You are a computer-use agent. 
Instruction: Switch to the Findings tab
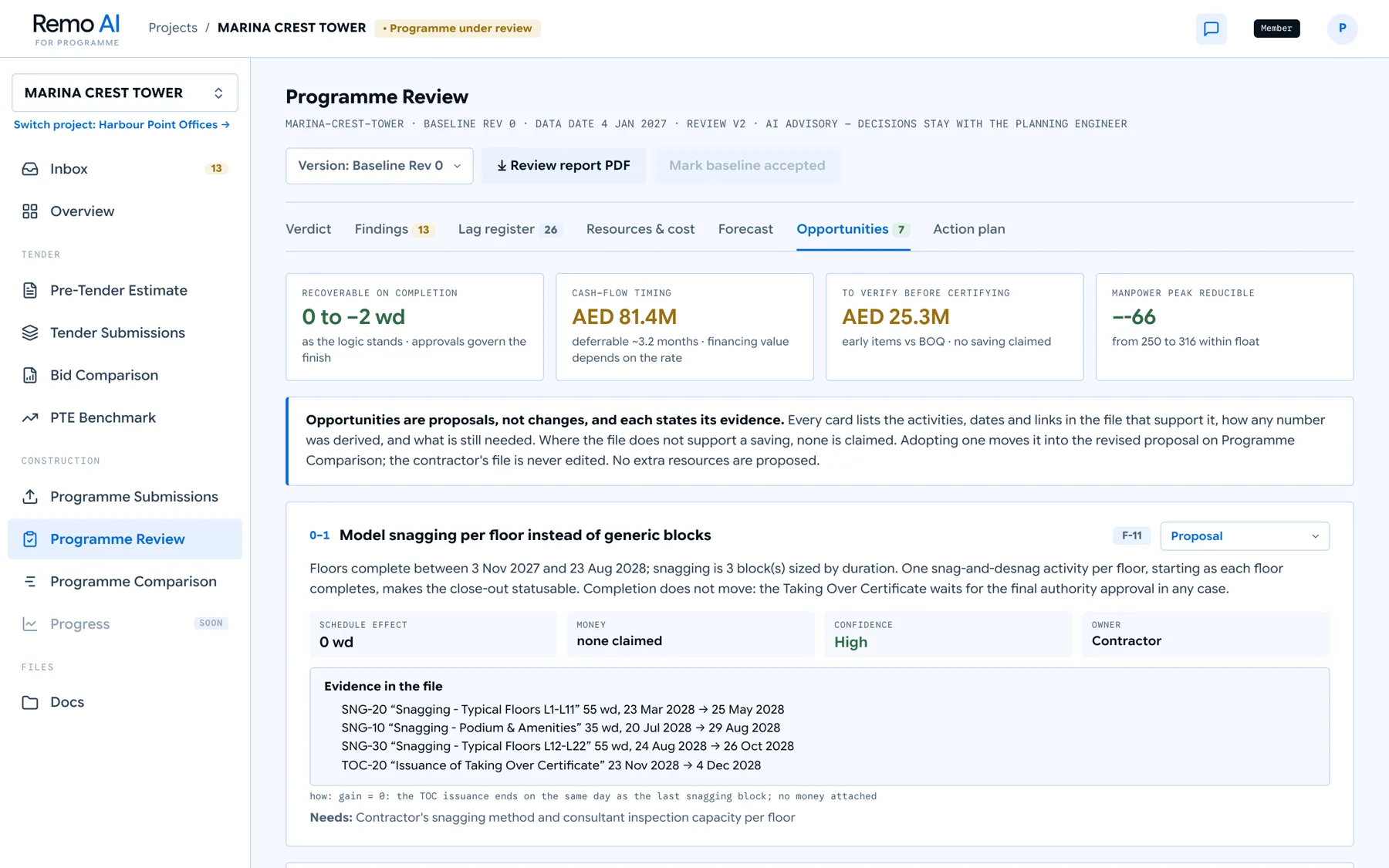click(394, 229)
